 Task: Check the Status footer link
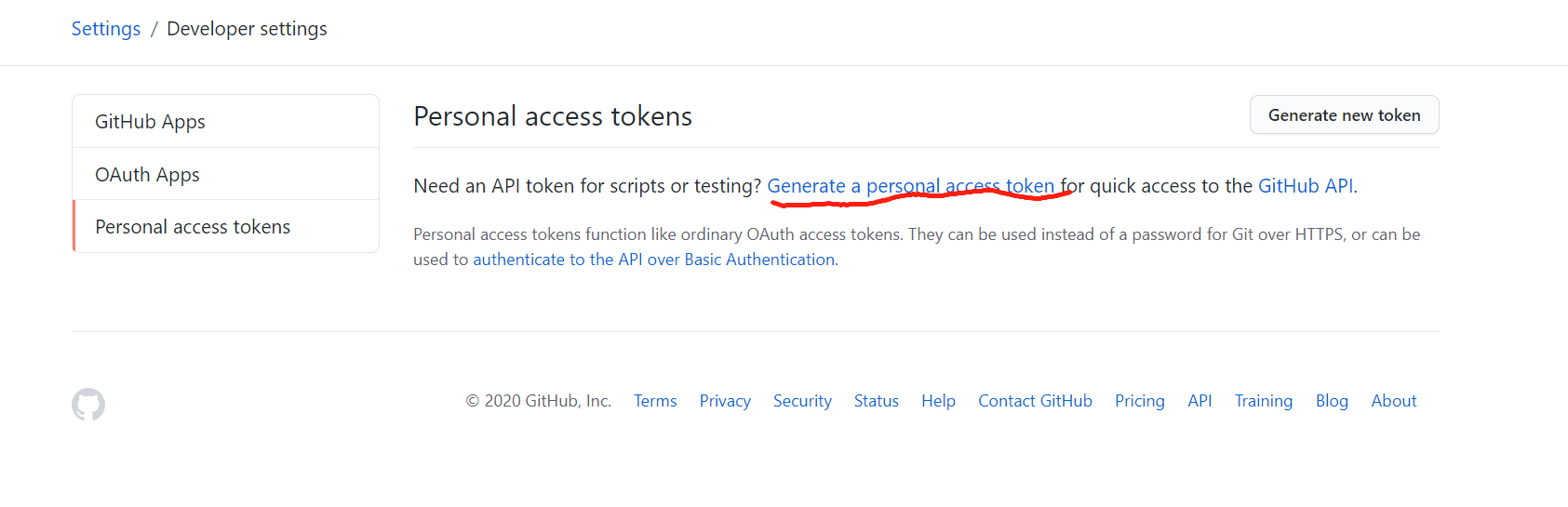(x=876, y=401)
